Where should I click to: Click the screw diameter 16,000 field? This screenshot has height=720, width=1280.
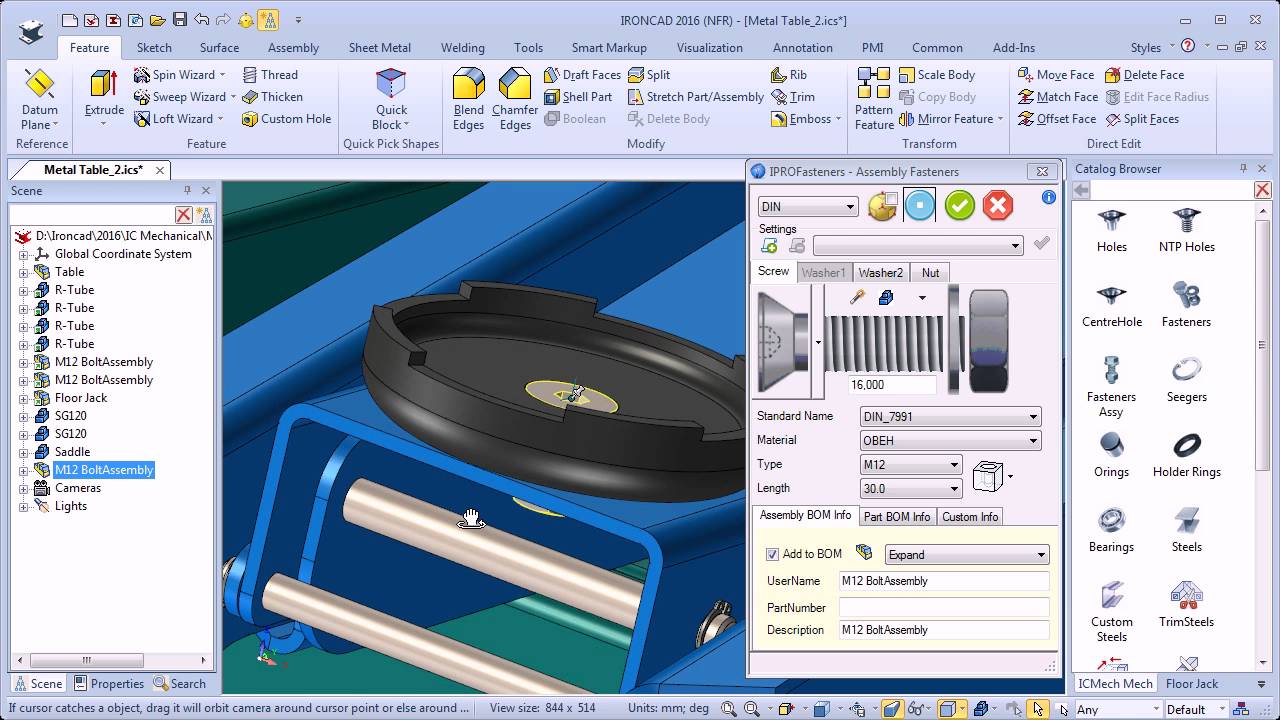891,385
